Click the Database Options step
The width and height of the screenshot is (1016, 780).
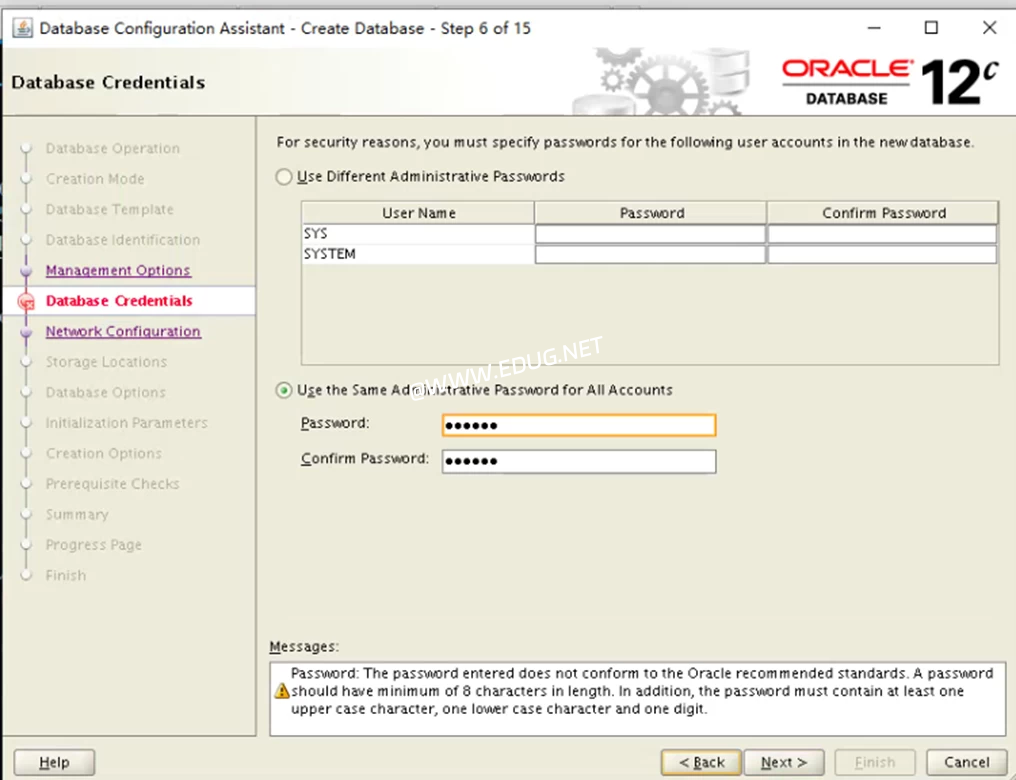(x=106, y=392)
